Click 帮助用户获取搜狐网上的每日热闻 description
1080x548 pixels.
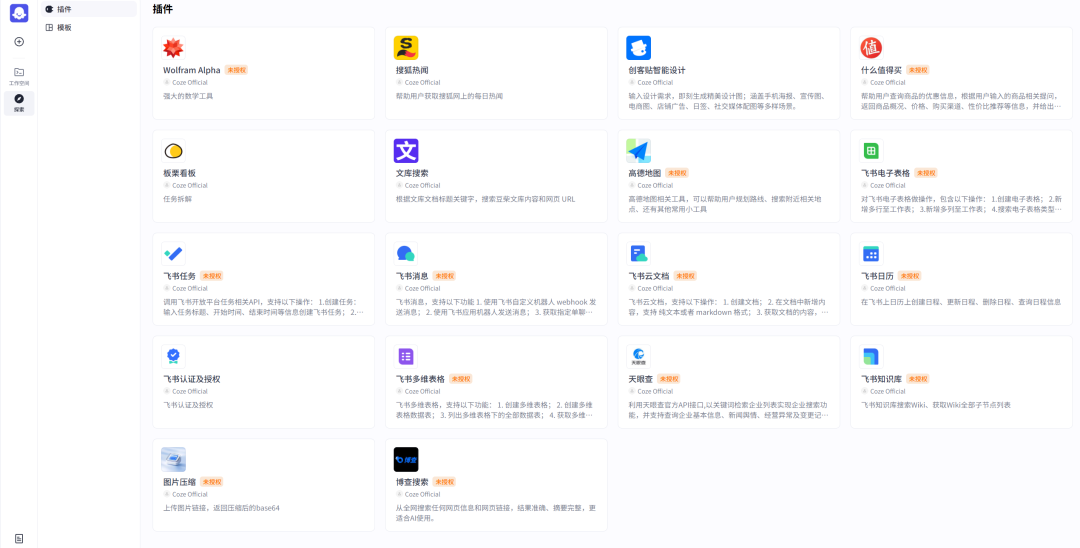[449, 96]
